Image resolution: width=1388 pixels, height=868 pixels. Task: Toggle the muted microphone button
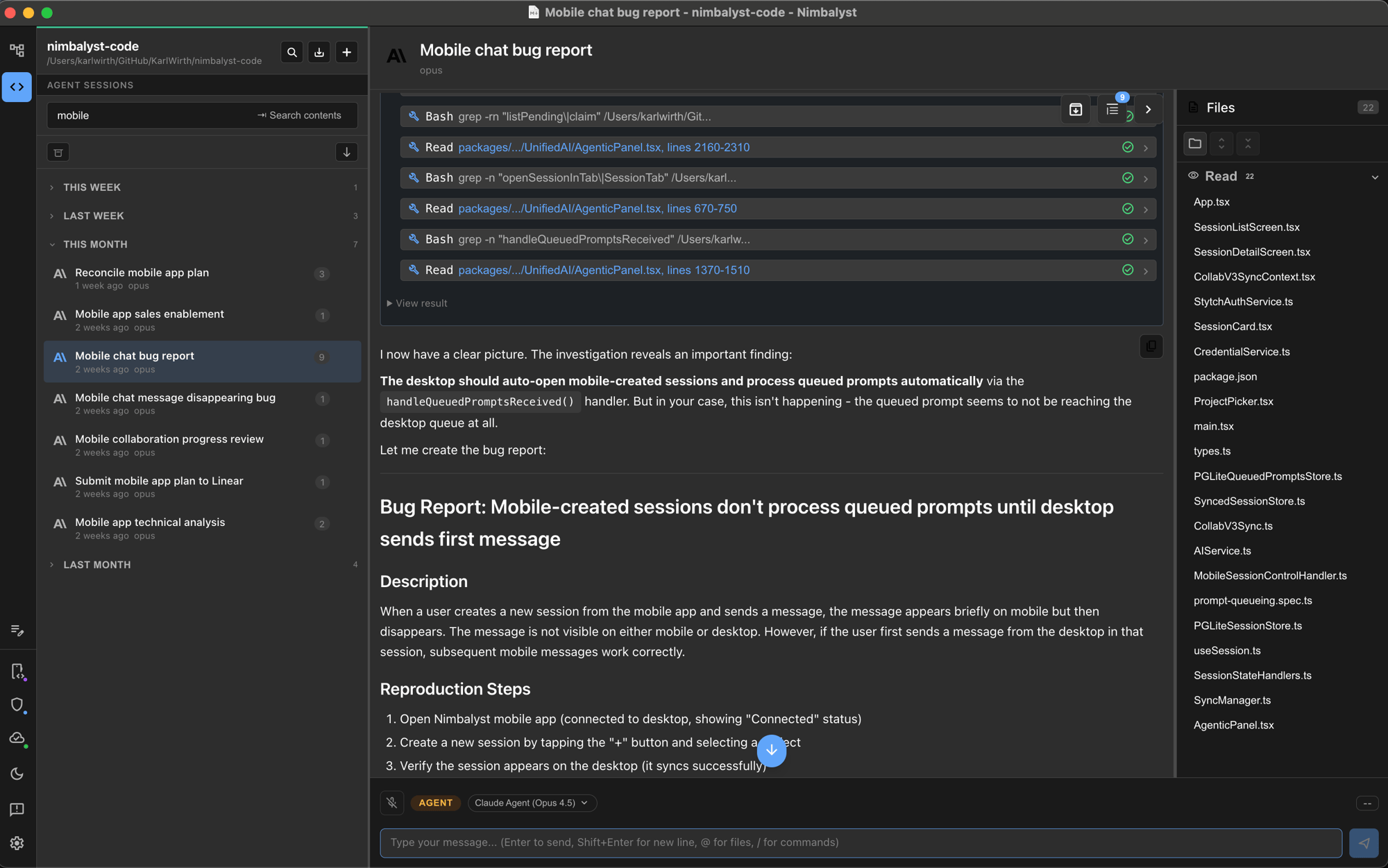coord(392,803)
